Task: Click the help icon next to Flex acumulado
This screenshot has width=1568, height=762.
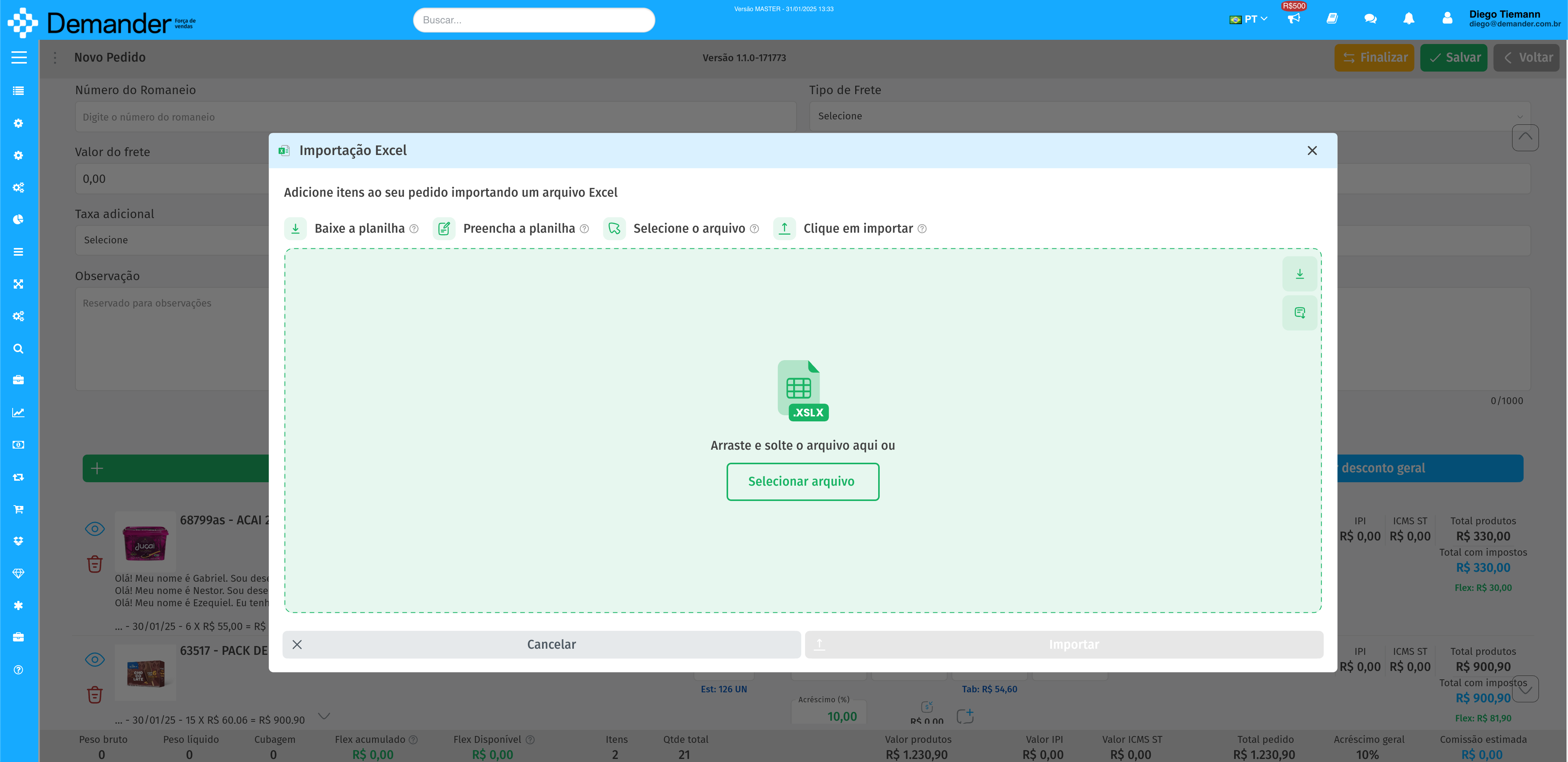Action: click(x=413, y=740)
